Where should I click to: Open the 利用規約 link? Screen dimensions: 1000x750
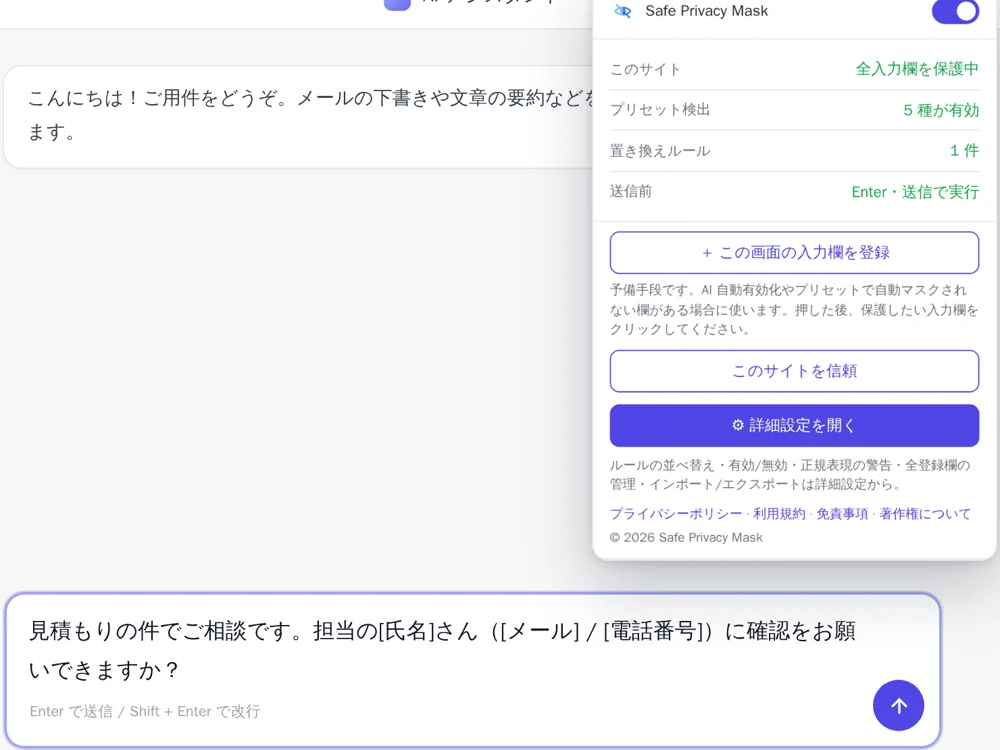coord(779,514)
